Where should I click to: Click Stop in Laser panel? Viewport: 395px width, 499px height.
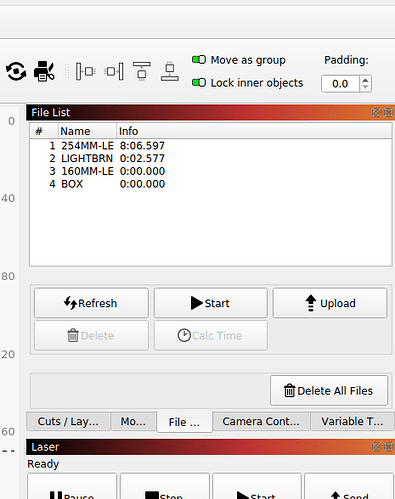[x=165, y=486]
